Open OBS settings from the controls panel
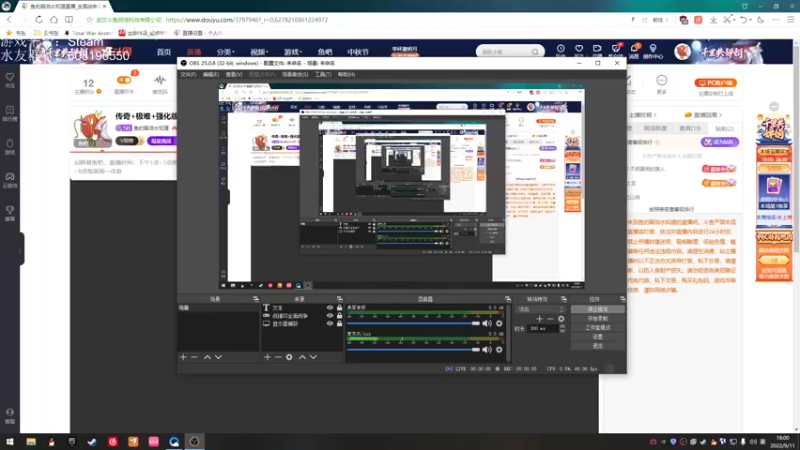 (x=597, y=337)
